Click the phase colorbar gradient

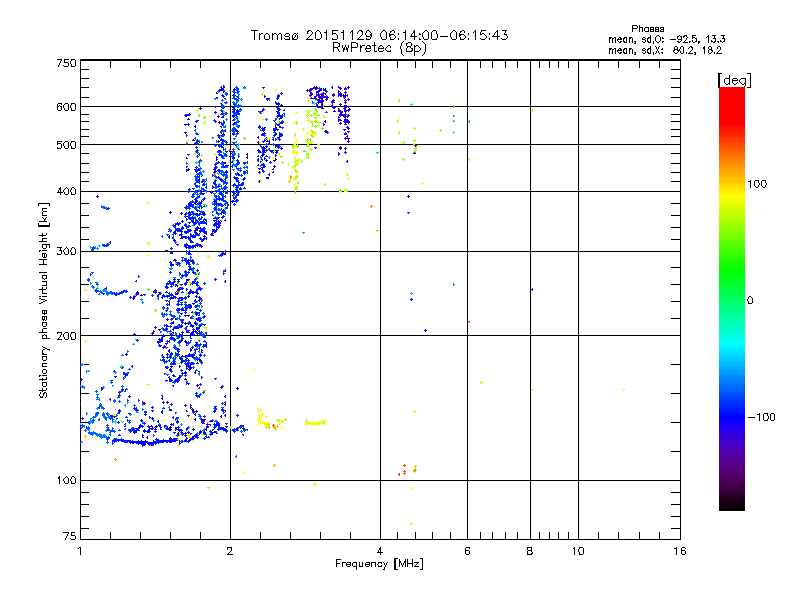tap(732, 298)
